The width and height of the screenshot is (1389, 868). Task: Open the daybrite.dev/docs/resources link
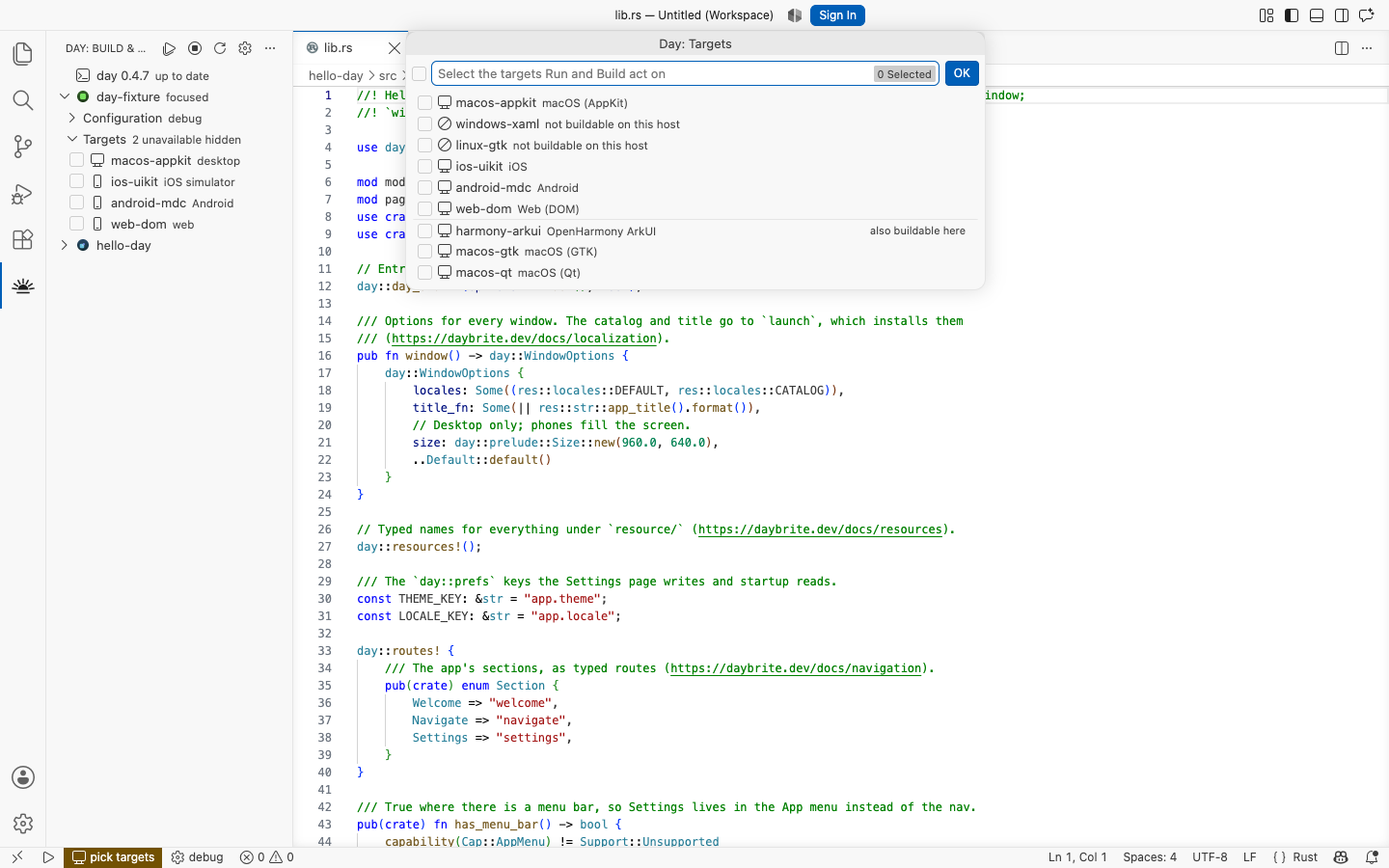pos(820,529)
